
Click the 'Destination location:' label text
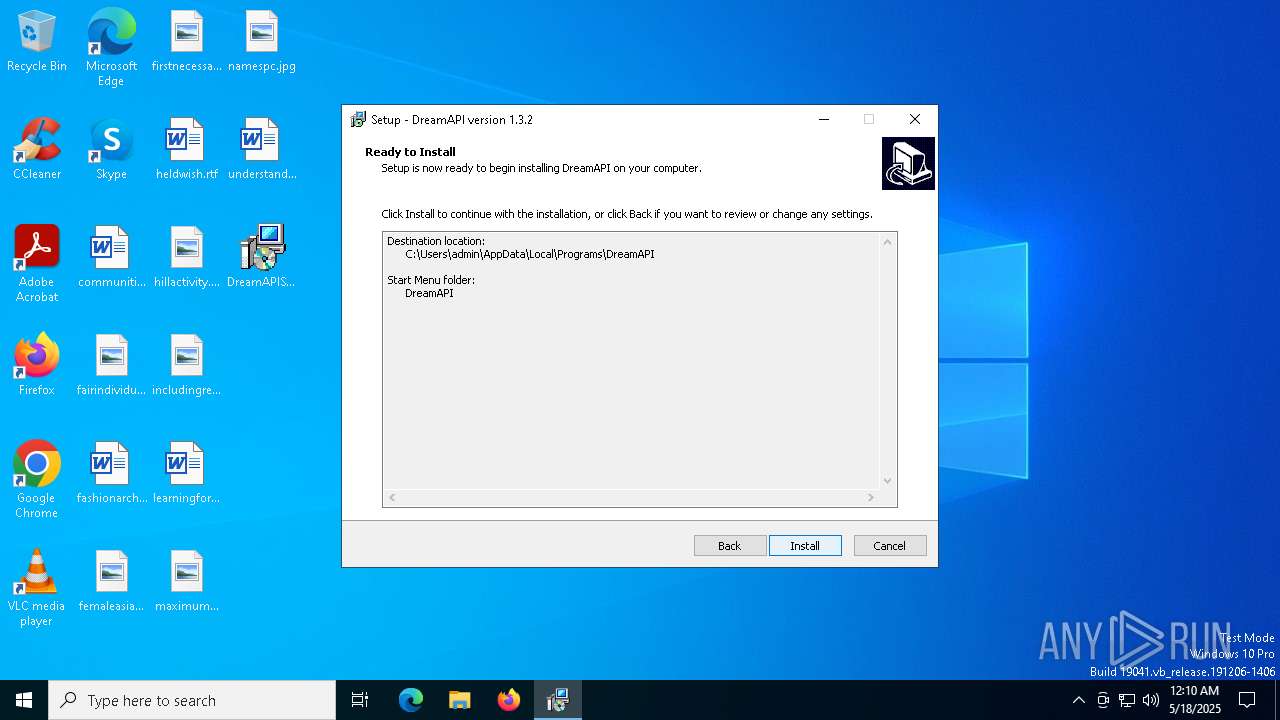tap(436, 241)
